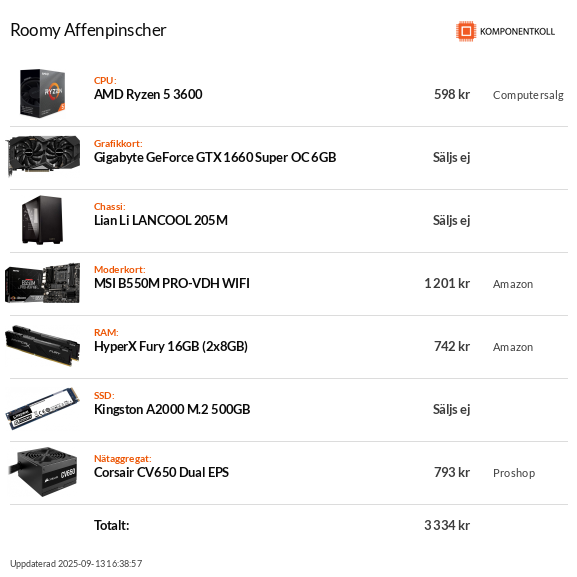
Task: Select the Corsair CV650 power supply image
Action: pos(43,472)
